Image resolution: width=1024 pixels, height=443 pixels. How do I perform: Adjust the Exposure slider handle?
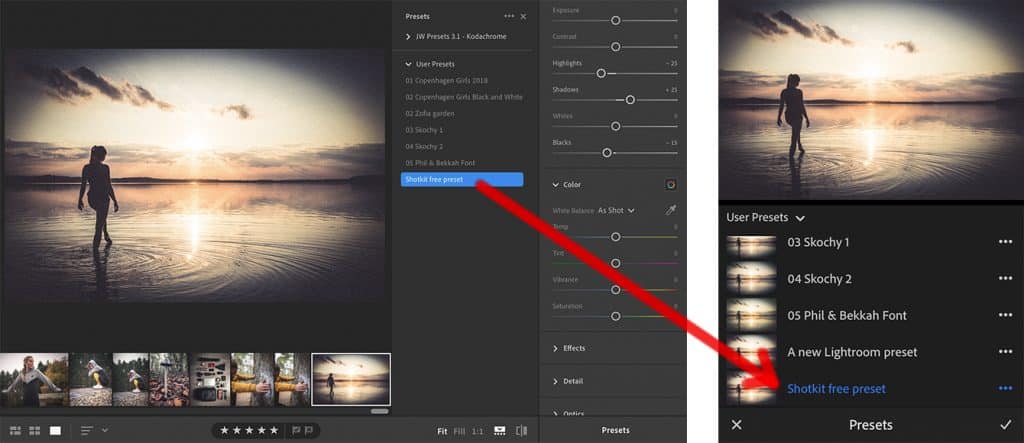tap(615, 21)
